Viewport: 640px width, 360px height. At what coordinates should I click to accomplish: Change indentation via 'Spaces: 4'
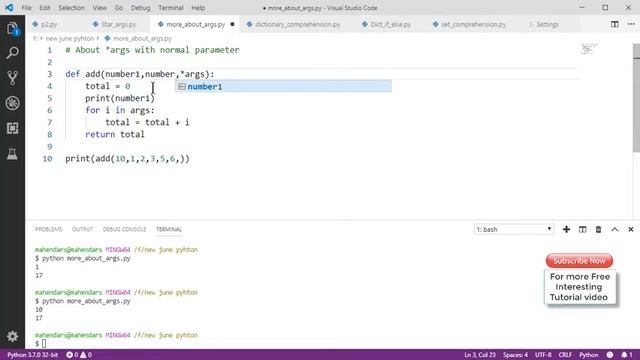click(515, 355)
